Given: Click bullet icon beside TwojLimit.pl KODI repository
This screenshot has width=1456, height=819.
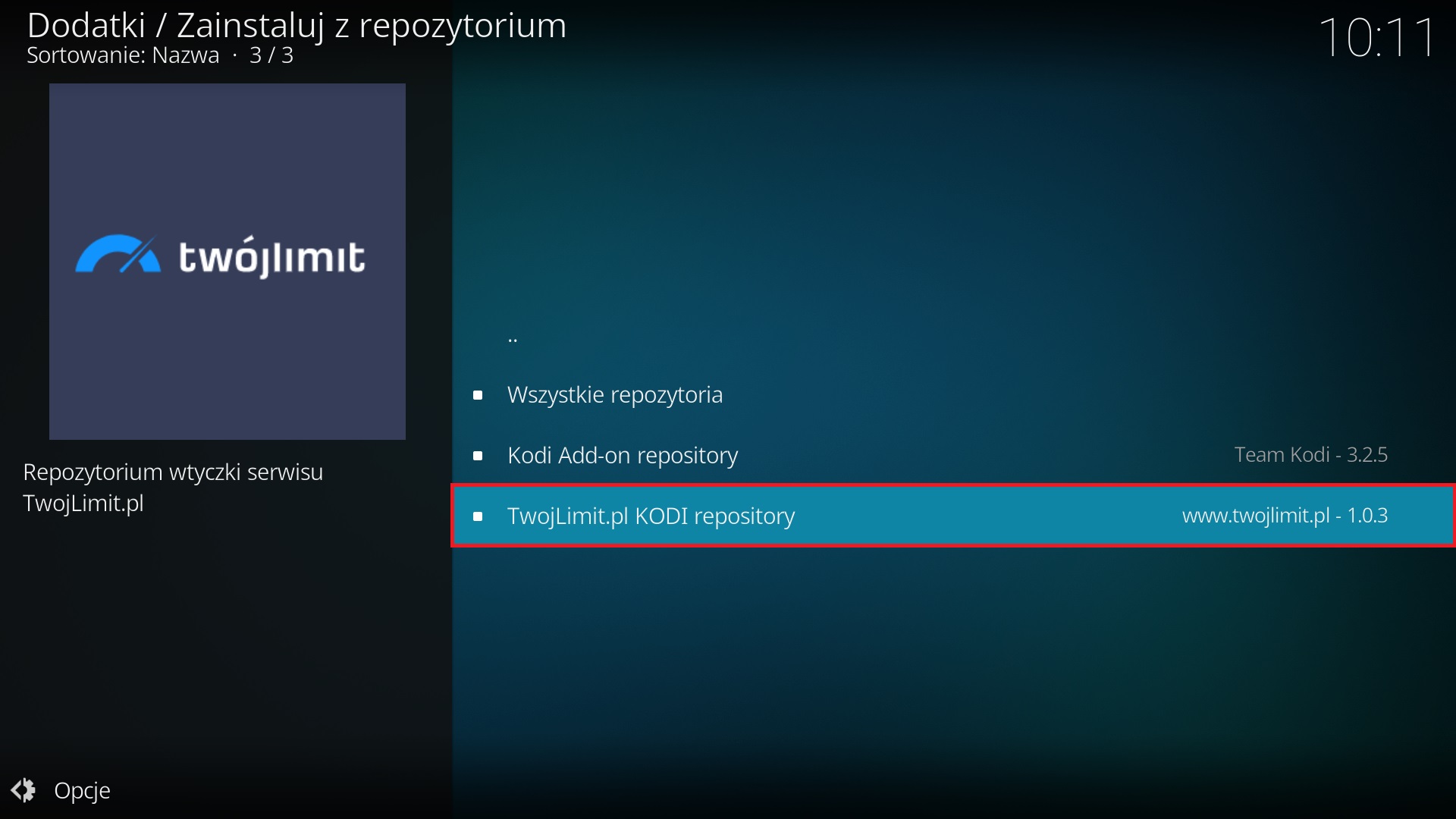Looking at the screenshot, I should (x=478, y=516).
